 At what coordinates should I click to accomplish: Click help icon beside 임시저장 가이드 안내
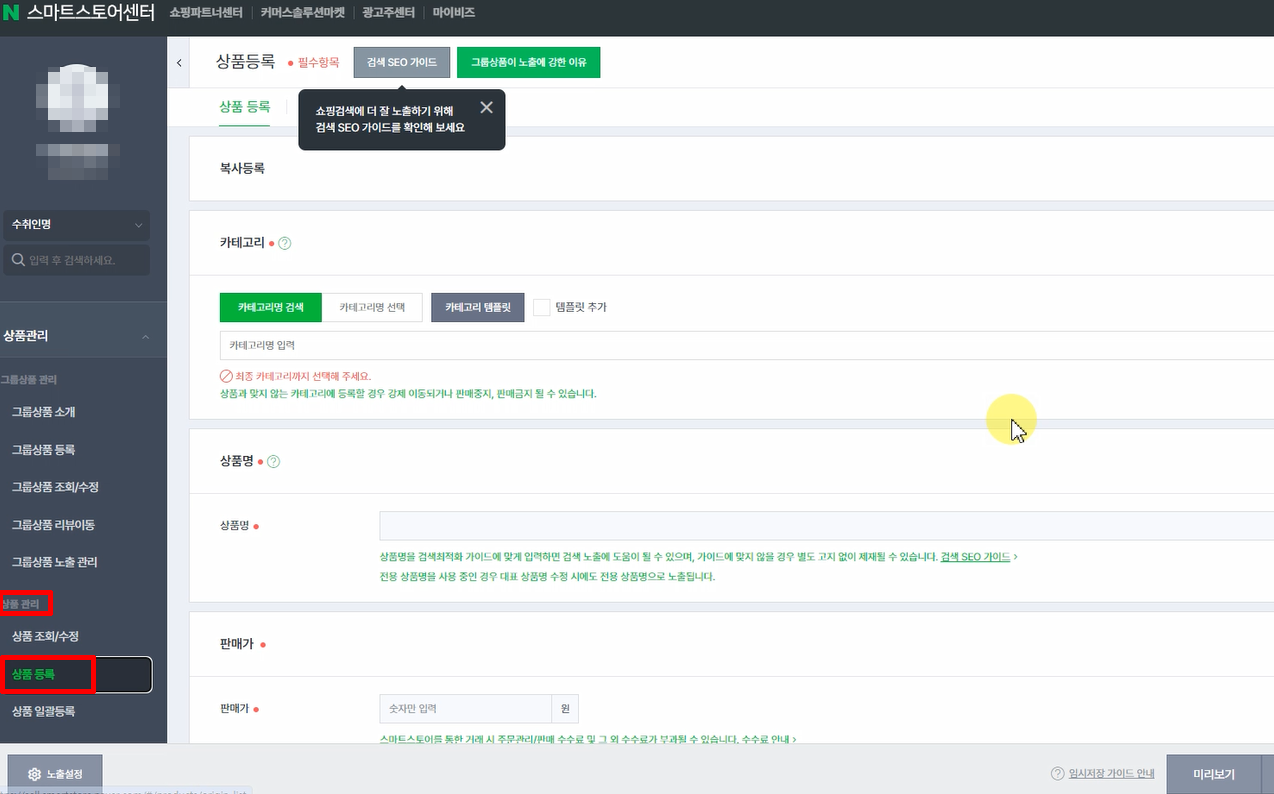(x=1058, y=774)
